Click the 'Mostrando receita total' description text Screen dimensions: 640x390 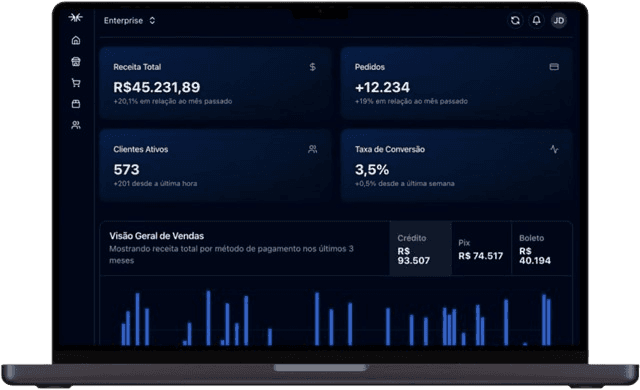coord(231,254)
